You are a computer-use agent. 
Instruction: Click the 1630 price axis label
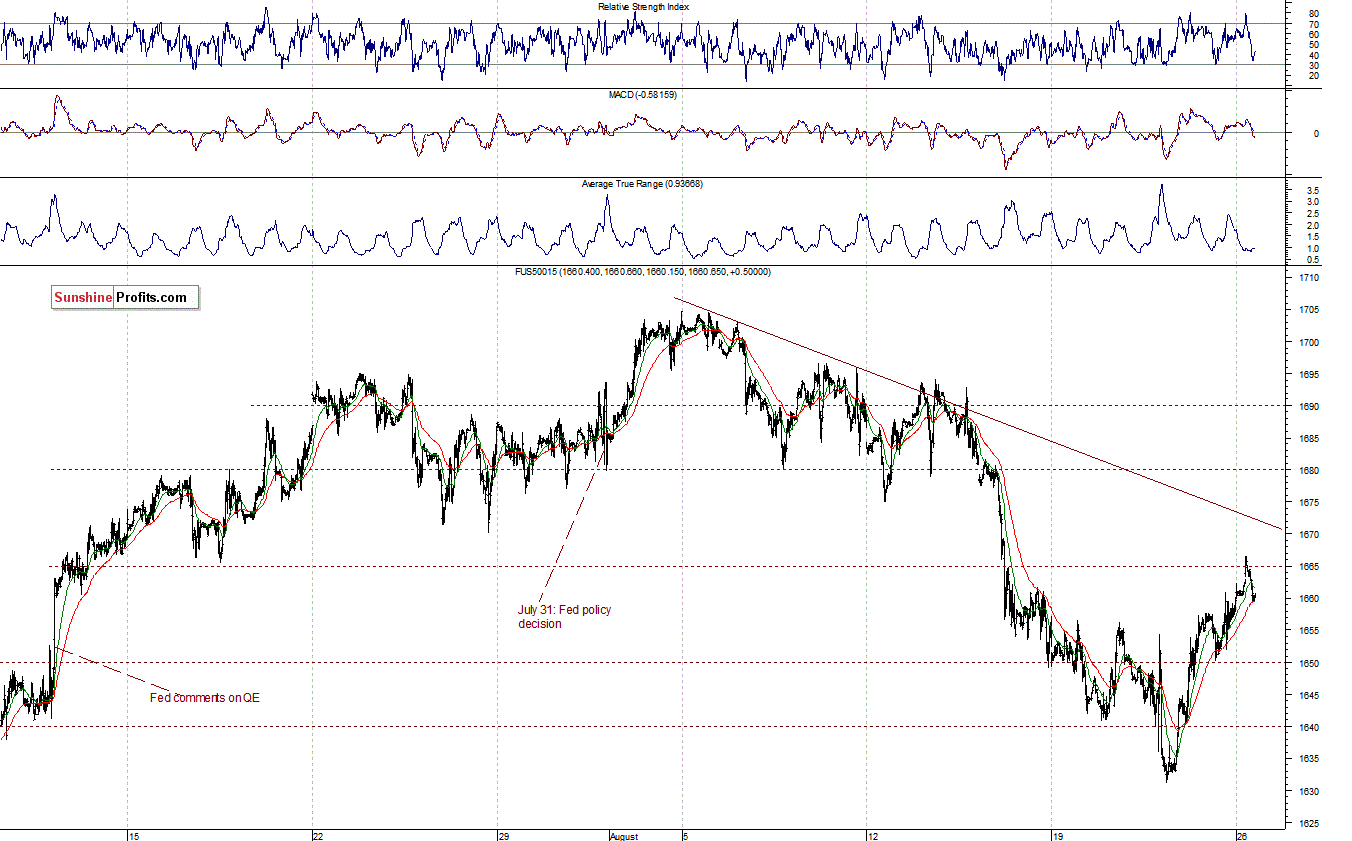pos(1311,790)
